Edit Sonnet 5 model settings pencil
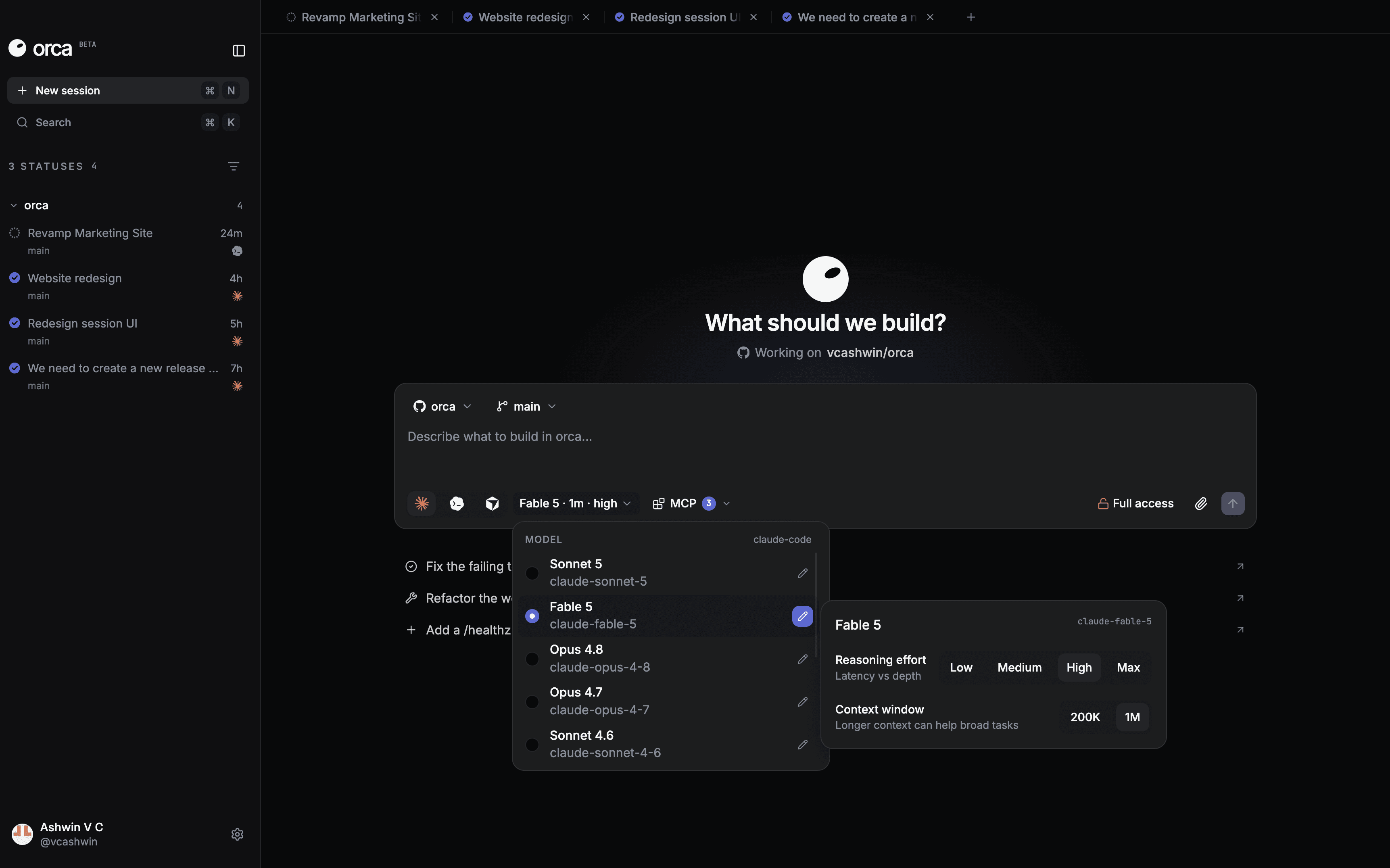This screenshot has width=1390, height=868. [803, 573]
